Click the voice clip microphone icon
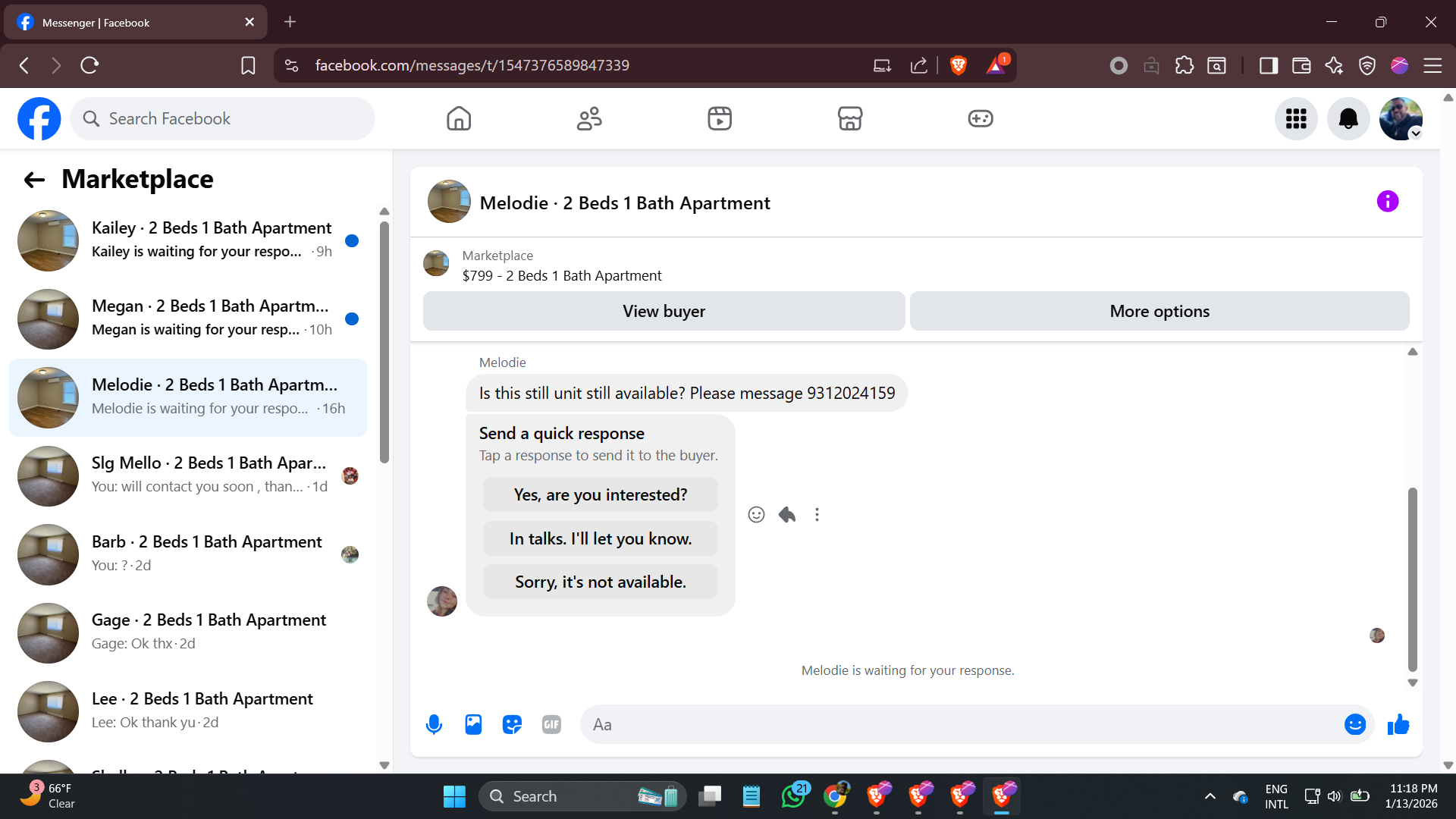 click(x=434, y=725)
